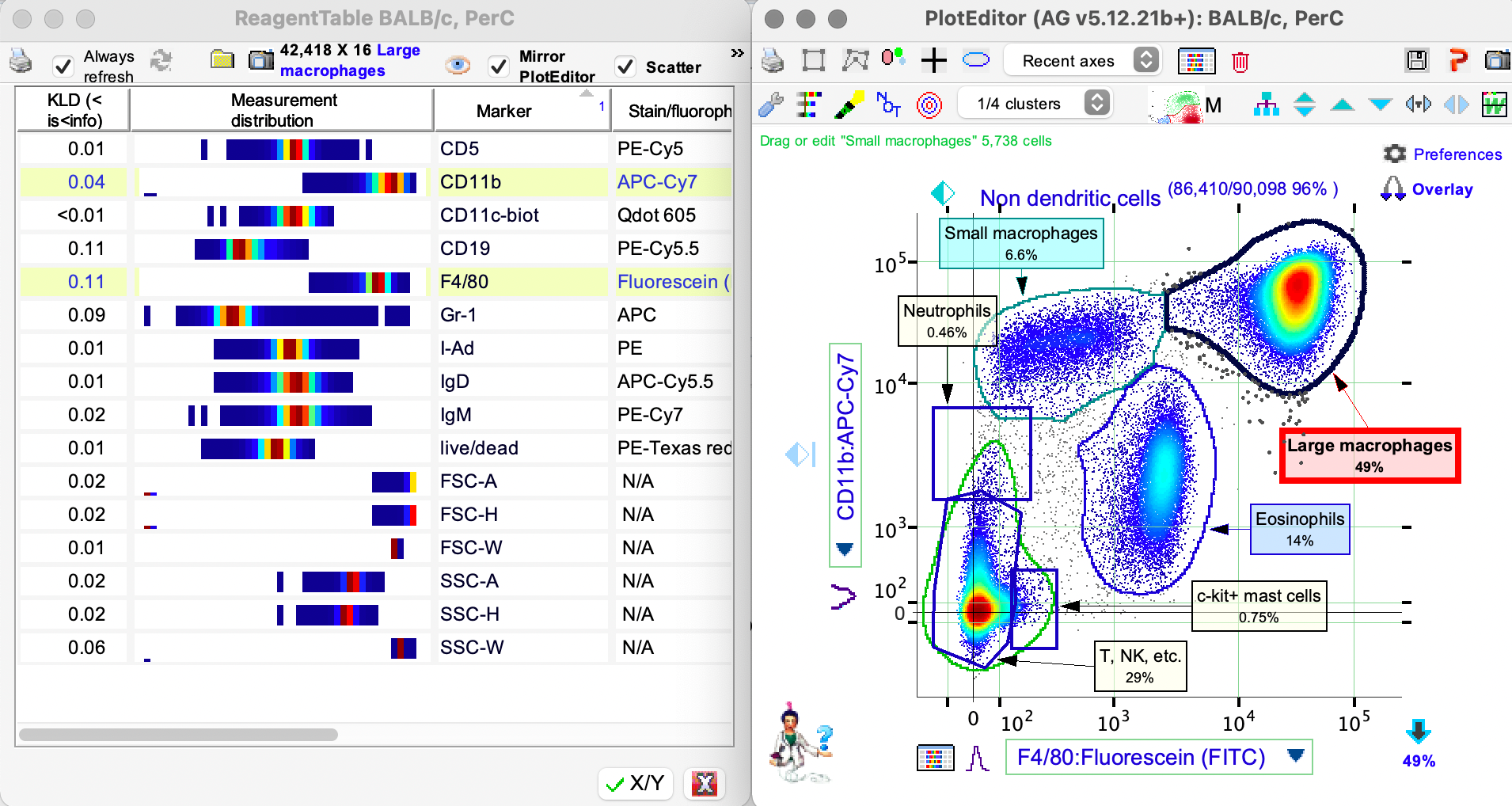Disable the Mirror PlotEditor checkbox

[x=499, y=67]
